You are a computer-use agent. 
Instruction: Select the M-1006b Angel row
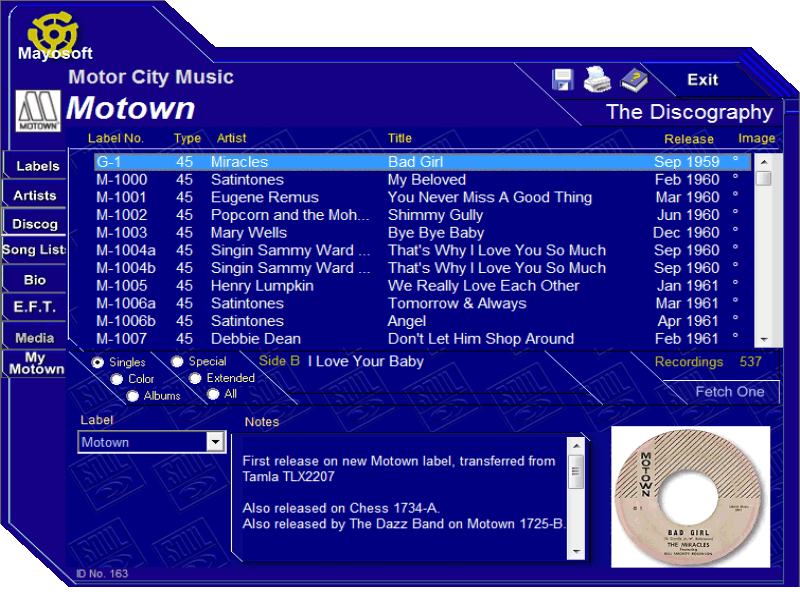422,321
